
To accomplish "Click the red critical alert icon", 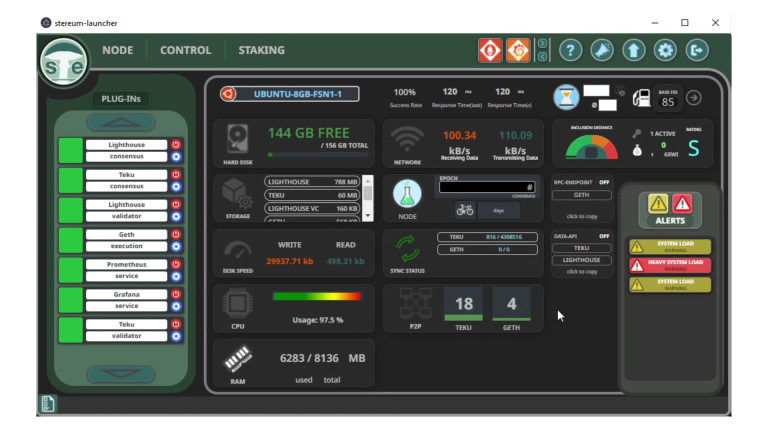I will point(682,203).
